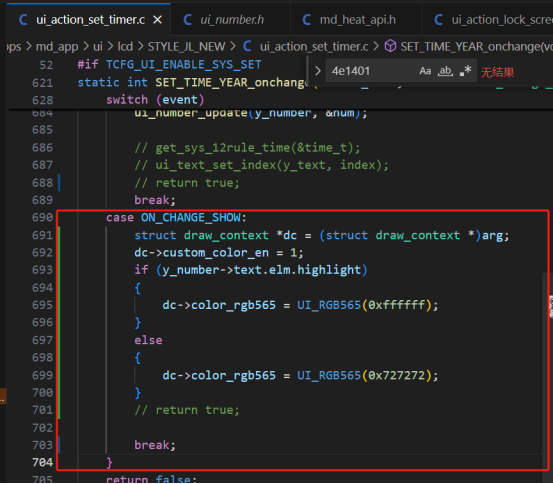This screenshot has width=553, height=484.
Task: Open the lcd breadcrumb folder
Action: pos(125,47)
